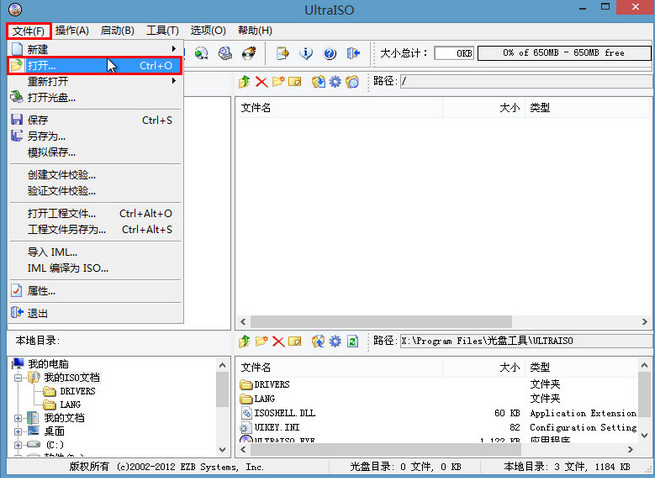The image size is (655, 478).
Task: Click the globe folder icon in disc pane toolbar
Action: pyautogui.click(x=318, y=81)
